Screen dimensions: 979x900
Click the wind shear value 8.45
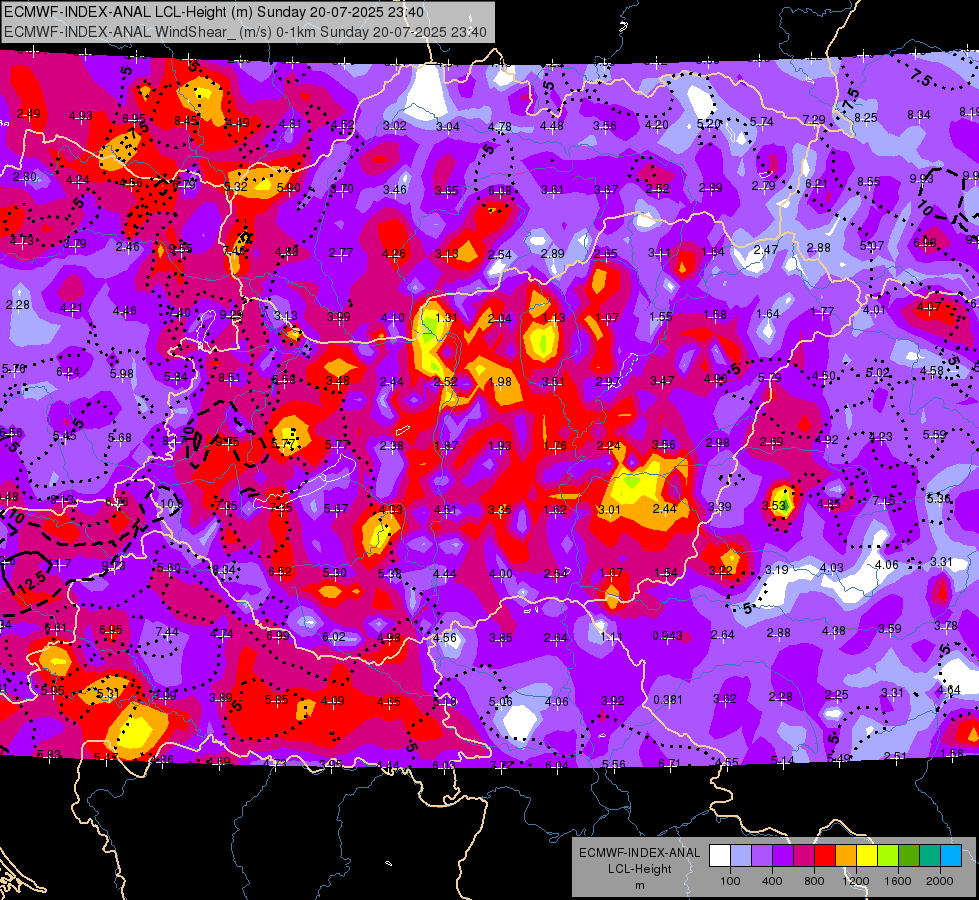pyautogui.click(x=186, y=121)
